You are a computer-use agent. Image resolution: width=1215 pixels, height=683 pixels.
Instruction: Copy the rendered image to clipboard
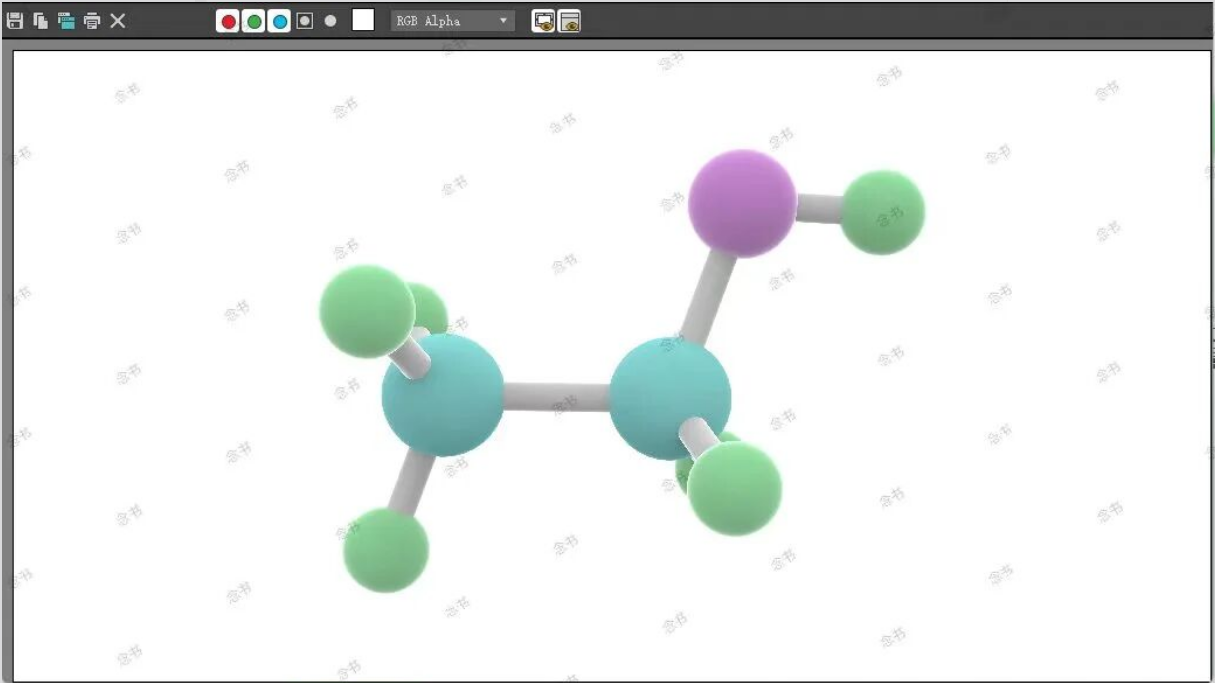coord(41,21)
